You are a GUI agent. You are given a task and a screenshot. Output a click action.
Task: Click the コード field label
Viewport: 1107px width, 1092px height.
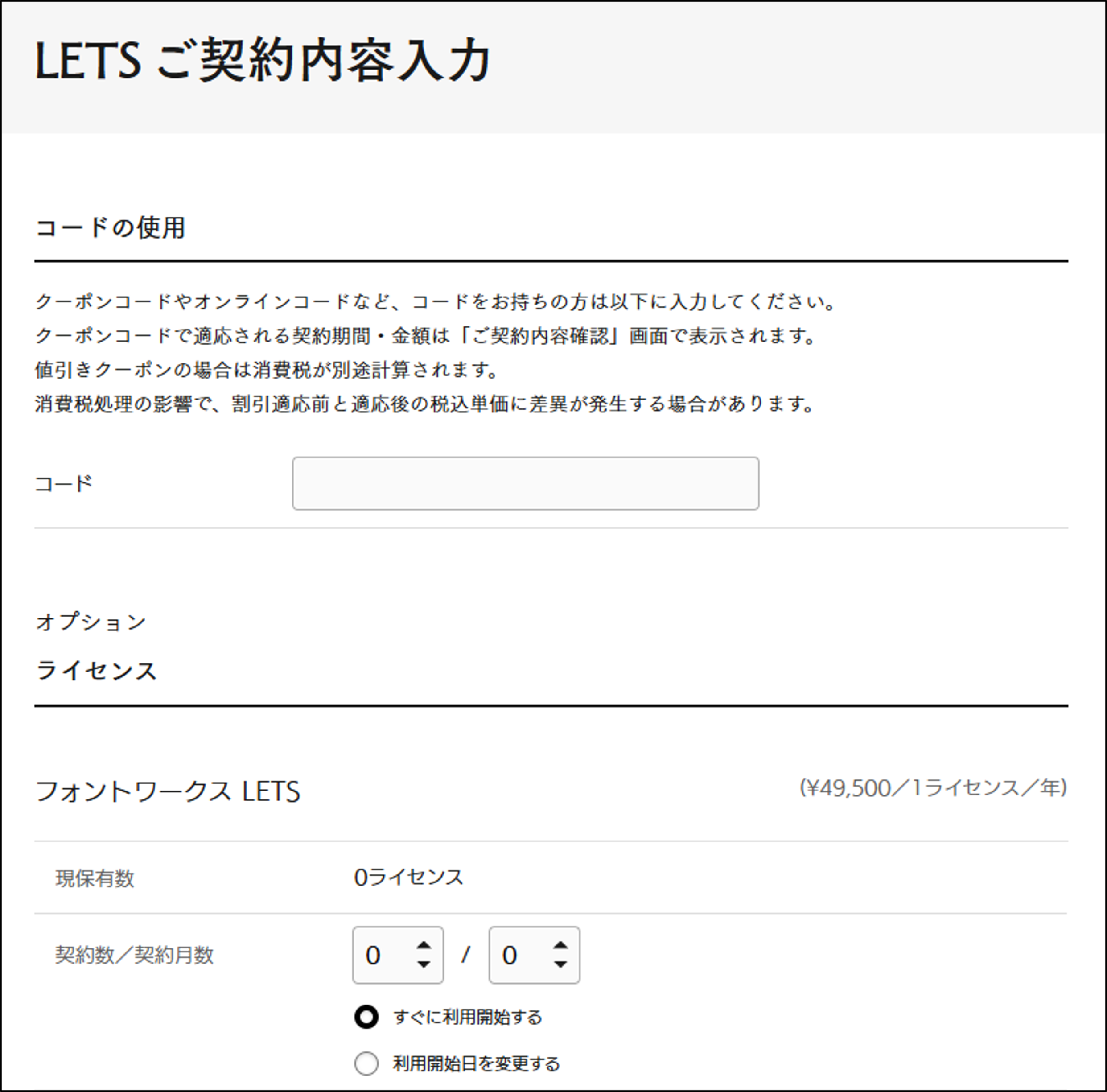(x=64, y=483)
